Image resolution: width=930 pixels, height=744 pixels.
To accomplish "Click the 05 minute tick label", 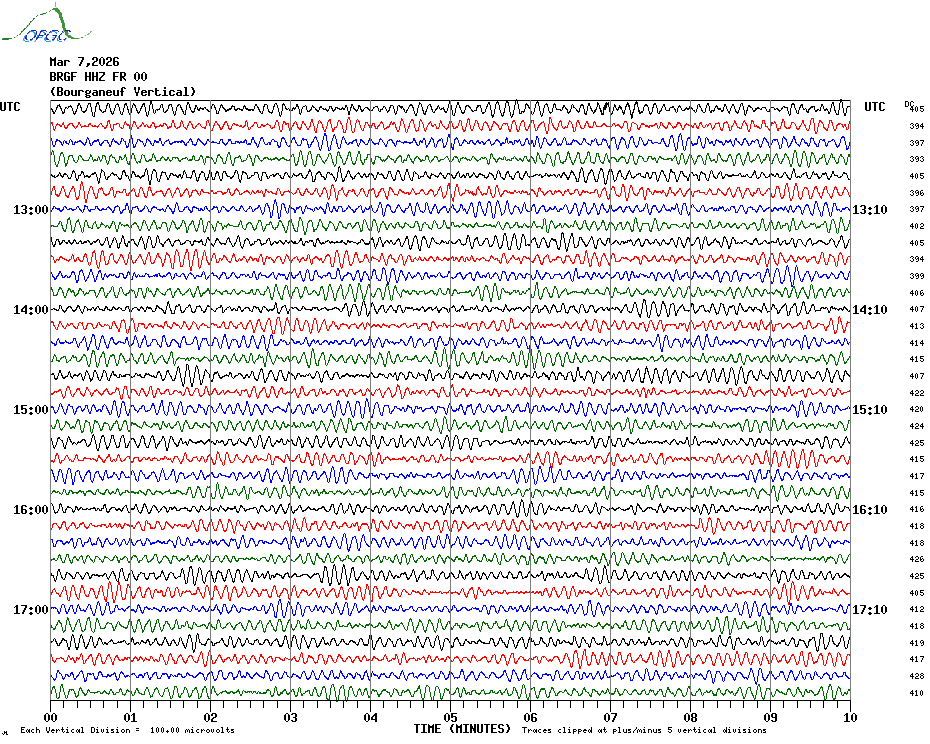I will point(450,717).
